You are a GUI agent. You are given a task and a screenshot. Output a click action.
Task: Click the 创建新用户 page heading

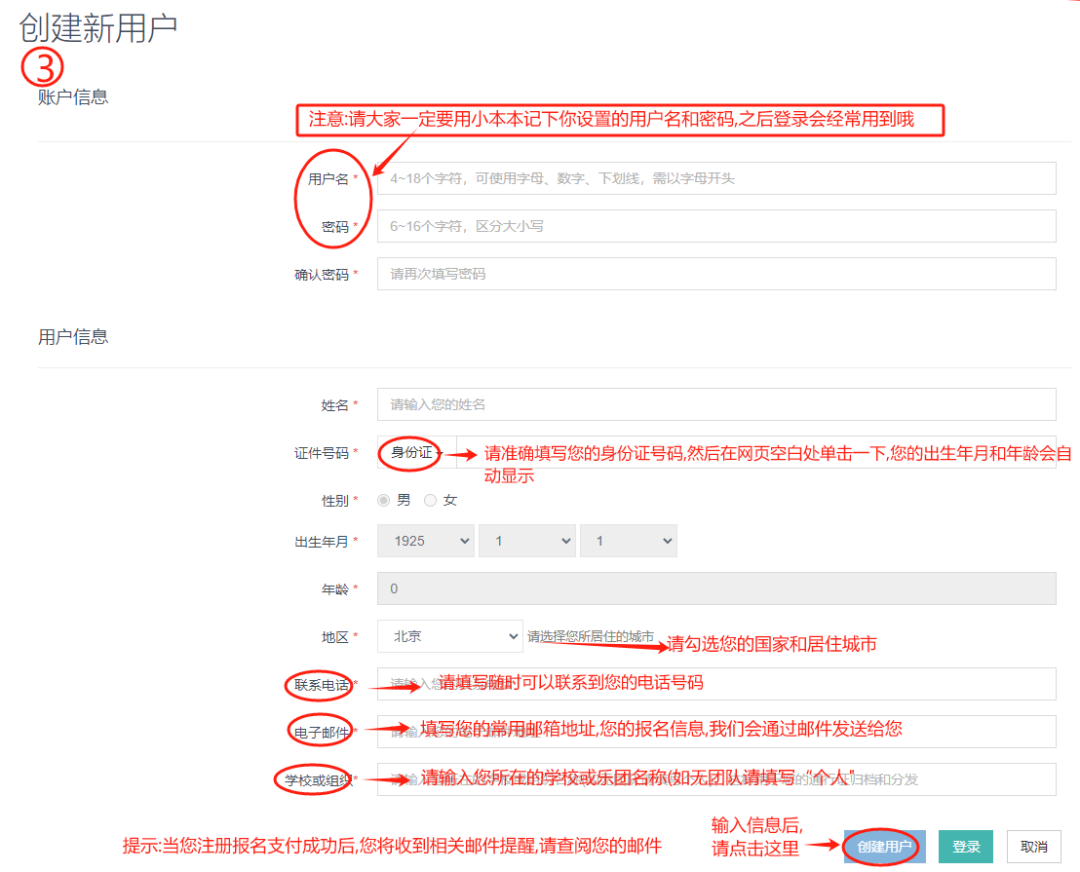(x=98, y=28)
